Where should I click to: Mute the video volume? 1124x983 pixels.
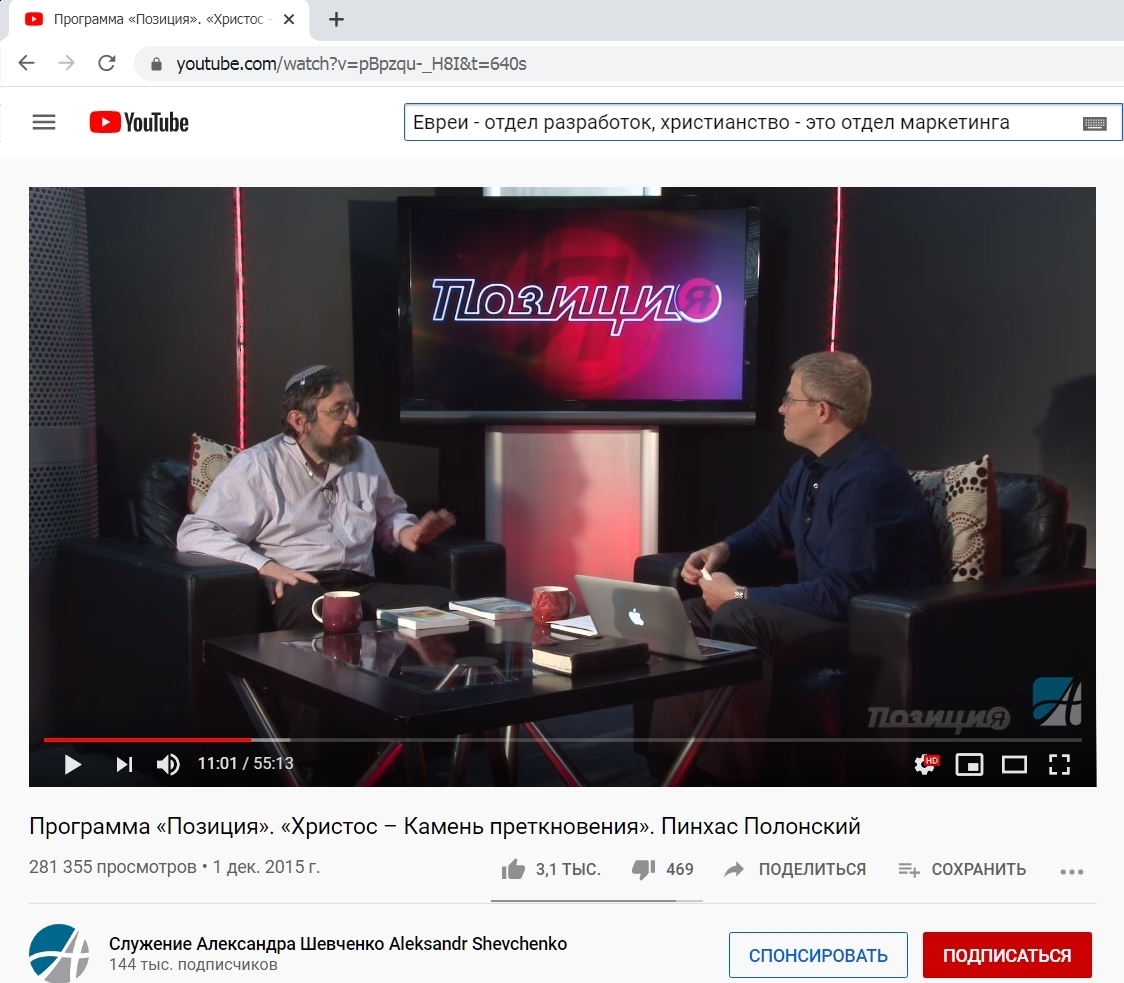tap(167, 764)
